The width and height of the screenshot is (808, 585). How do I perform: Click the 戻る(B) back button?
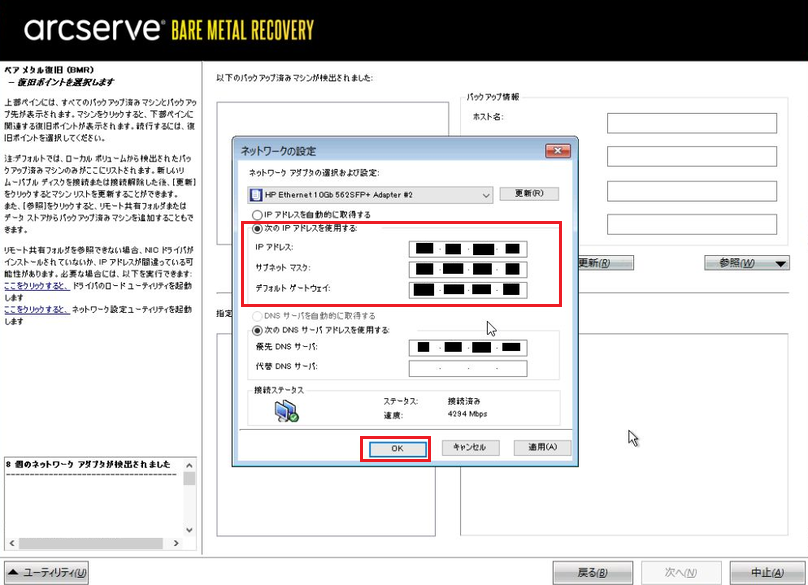(593, 573)
